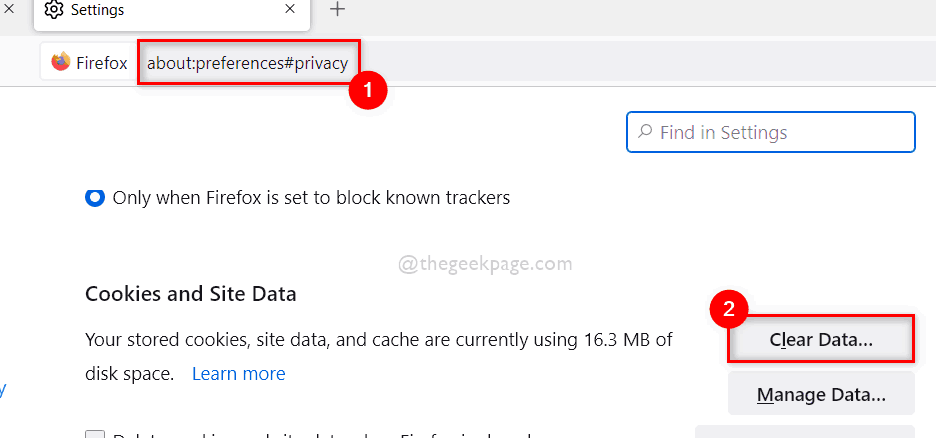Screen dimensions: 936x438
Task: Open the Manage Data... dialog button
Action: 821,394
